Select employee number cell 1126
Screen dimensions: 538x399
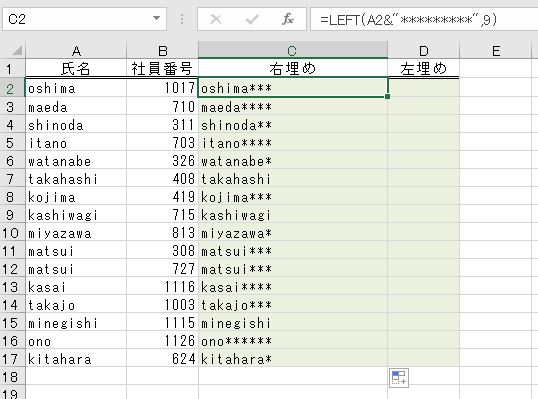pyautogui.click(x=162, y=341)
